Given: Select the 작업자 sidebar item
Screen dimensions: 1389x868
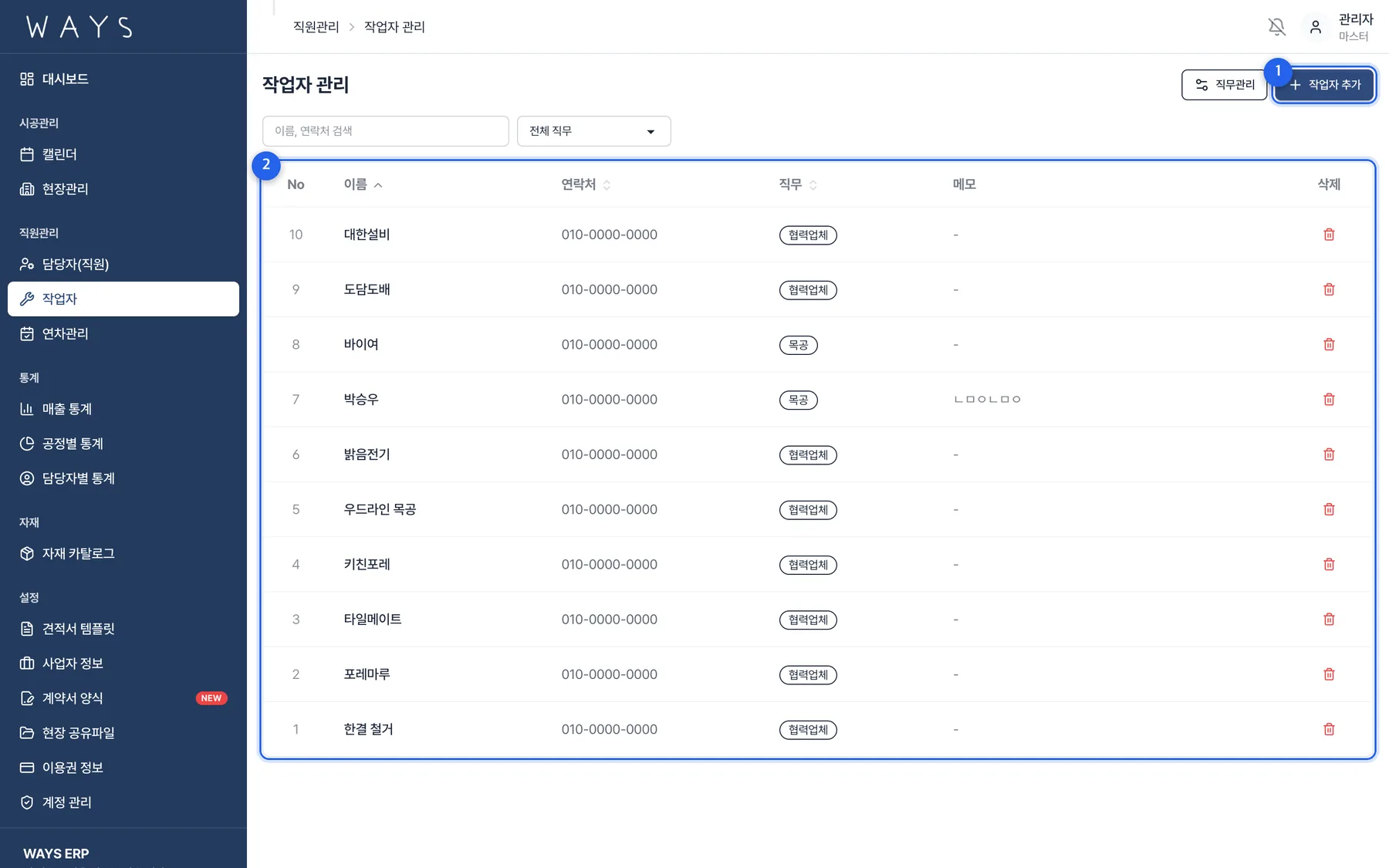Looking at the screenshot, I should (123, 299).
